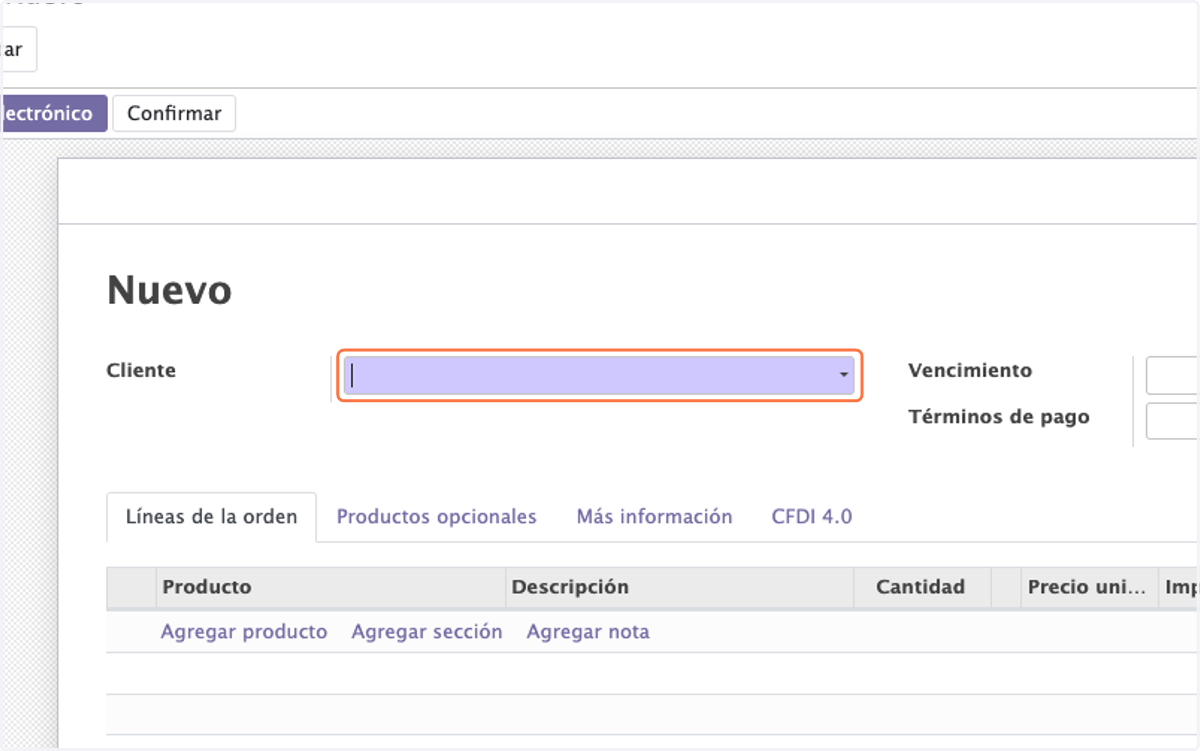Click the Agregar producto link
1200x751 pixels.
(x=244, y=632)
